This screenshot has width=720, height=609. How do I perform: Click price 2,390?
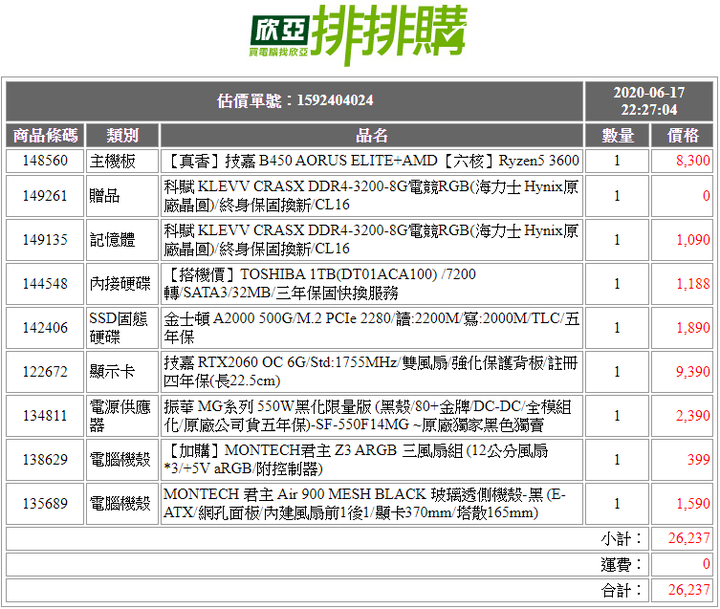pyautogui.click(x=693, y=416)
